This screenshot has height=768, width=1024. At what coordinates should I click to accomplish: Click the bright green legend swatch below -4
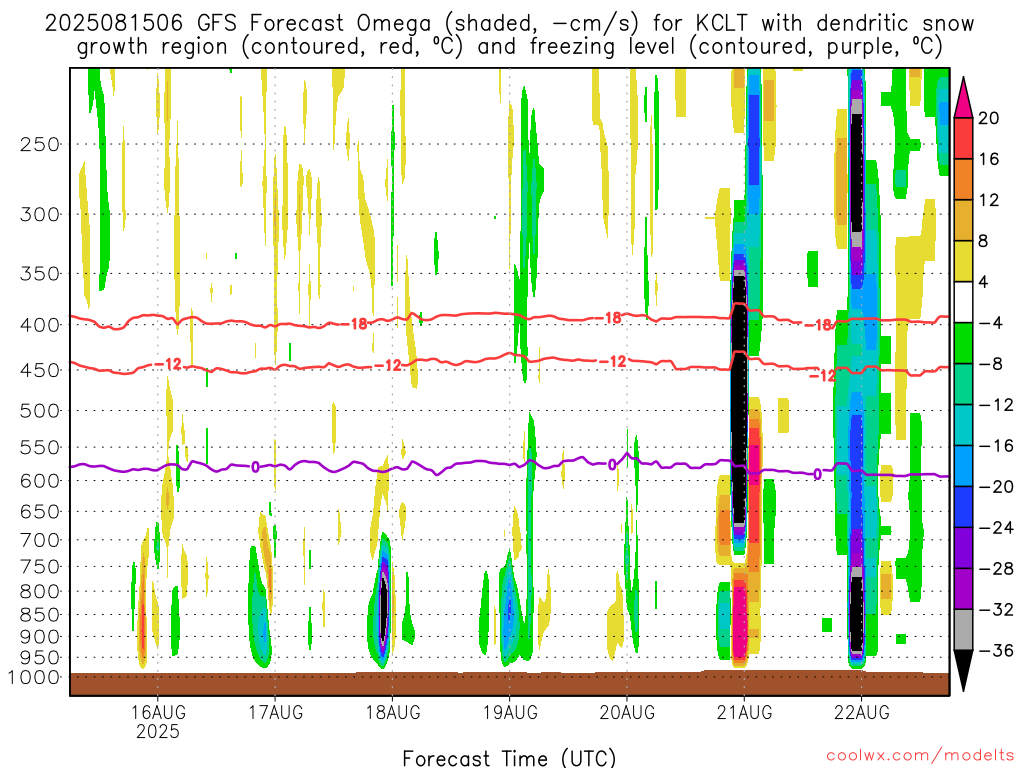(963, 344)
